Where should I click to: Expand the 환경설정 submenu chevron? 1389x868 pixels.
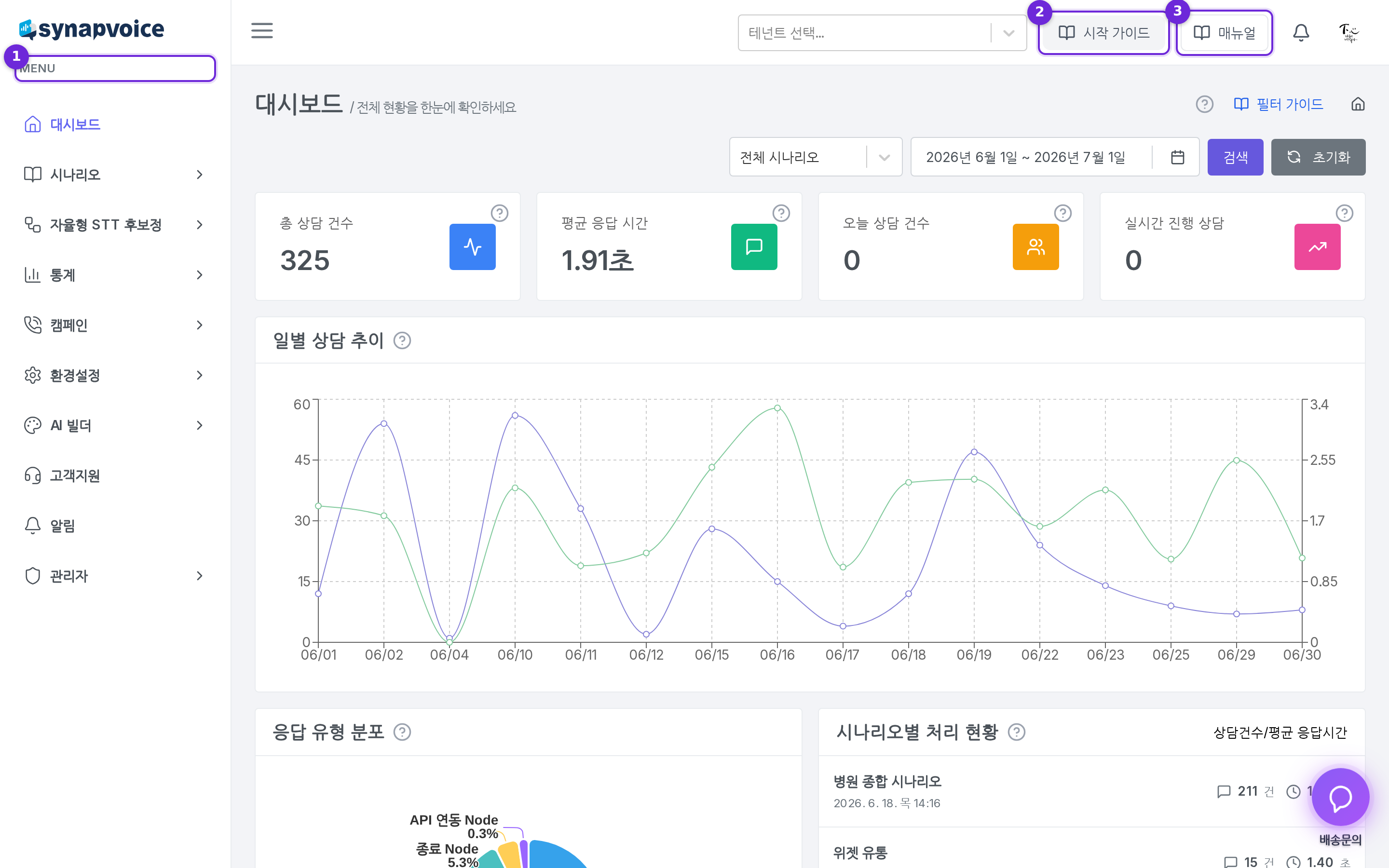click(200, 375)
